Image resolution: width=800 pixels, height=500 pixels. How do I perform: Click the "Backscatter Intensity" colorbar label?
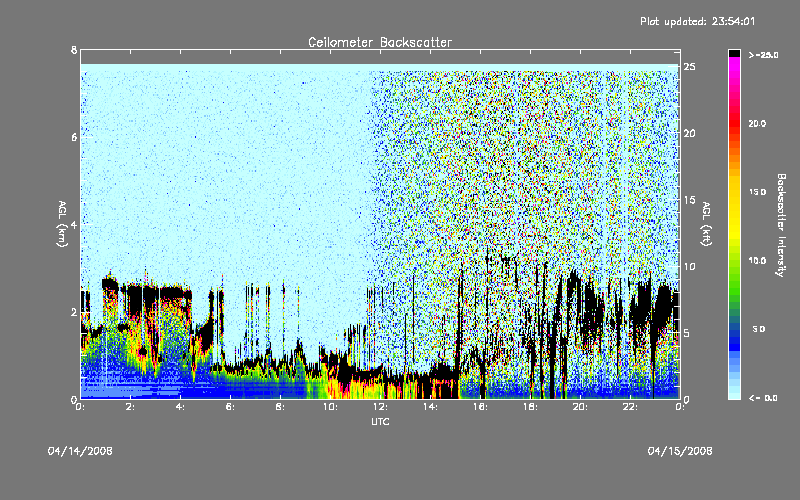coord(781,225)
